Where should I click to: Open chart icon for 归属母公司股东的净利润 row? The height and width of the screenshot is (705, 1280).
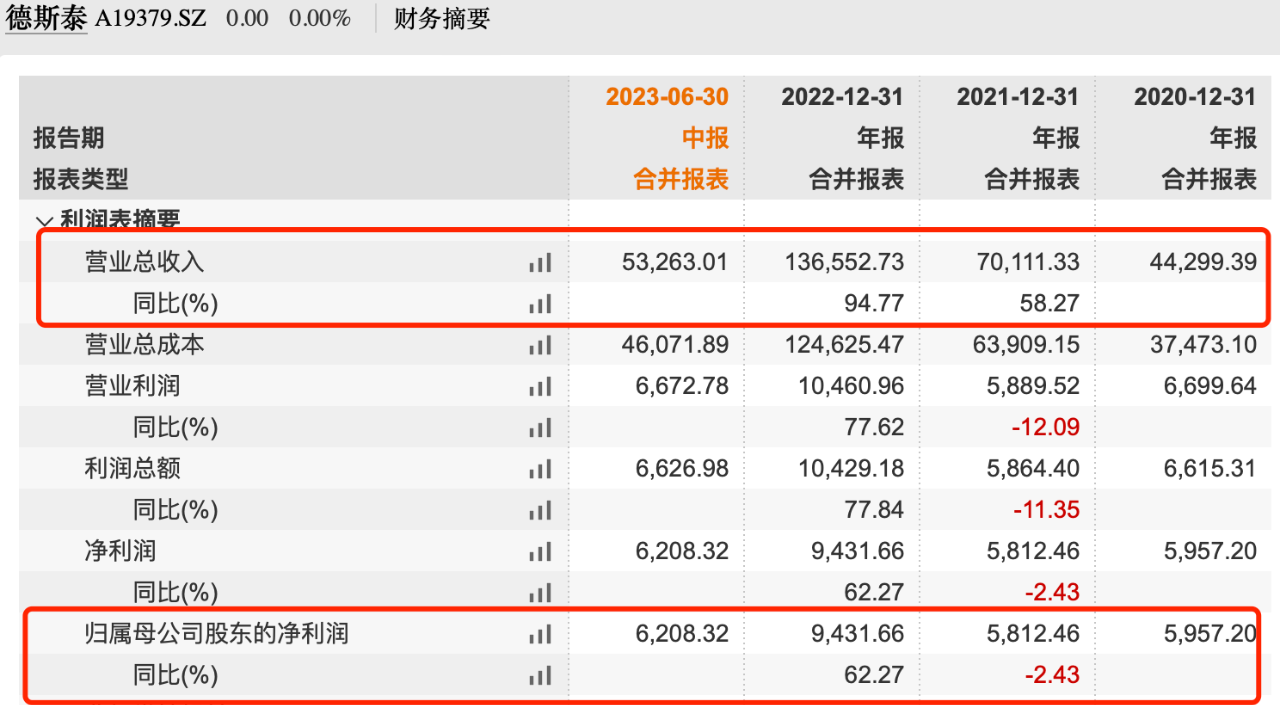(540, 634)
